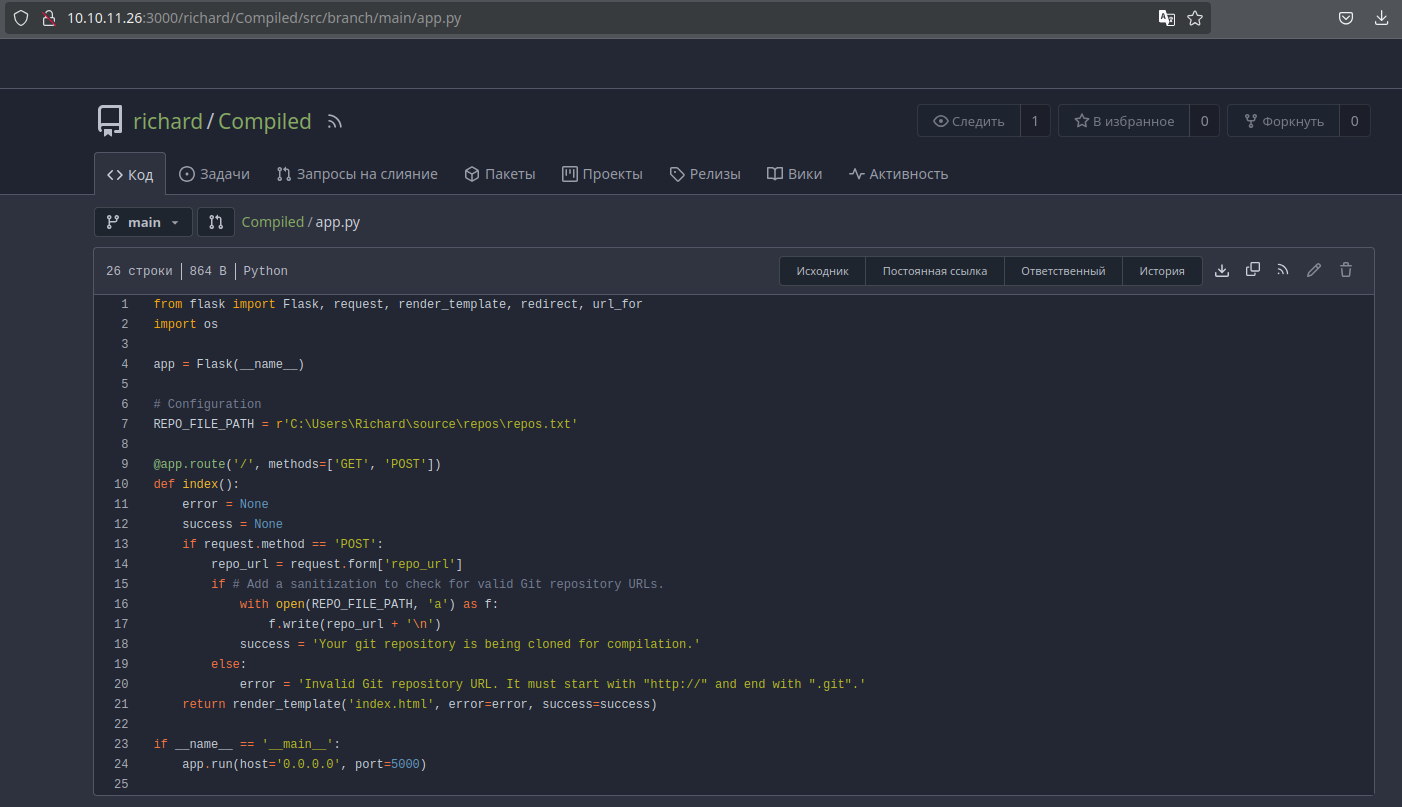Image resolution: width=1402 pixels, height=807 pixels.
Task: Click the tracking protection shield icon
Action: (21, 18)
